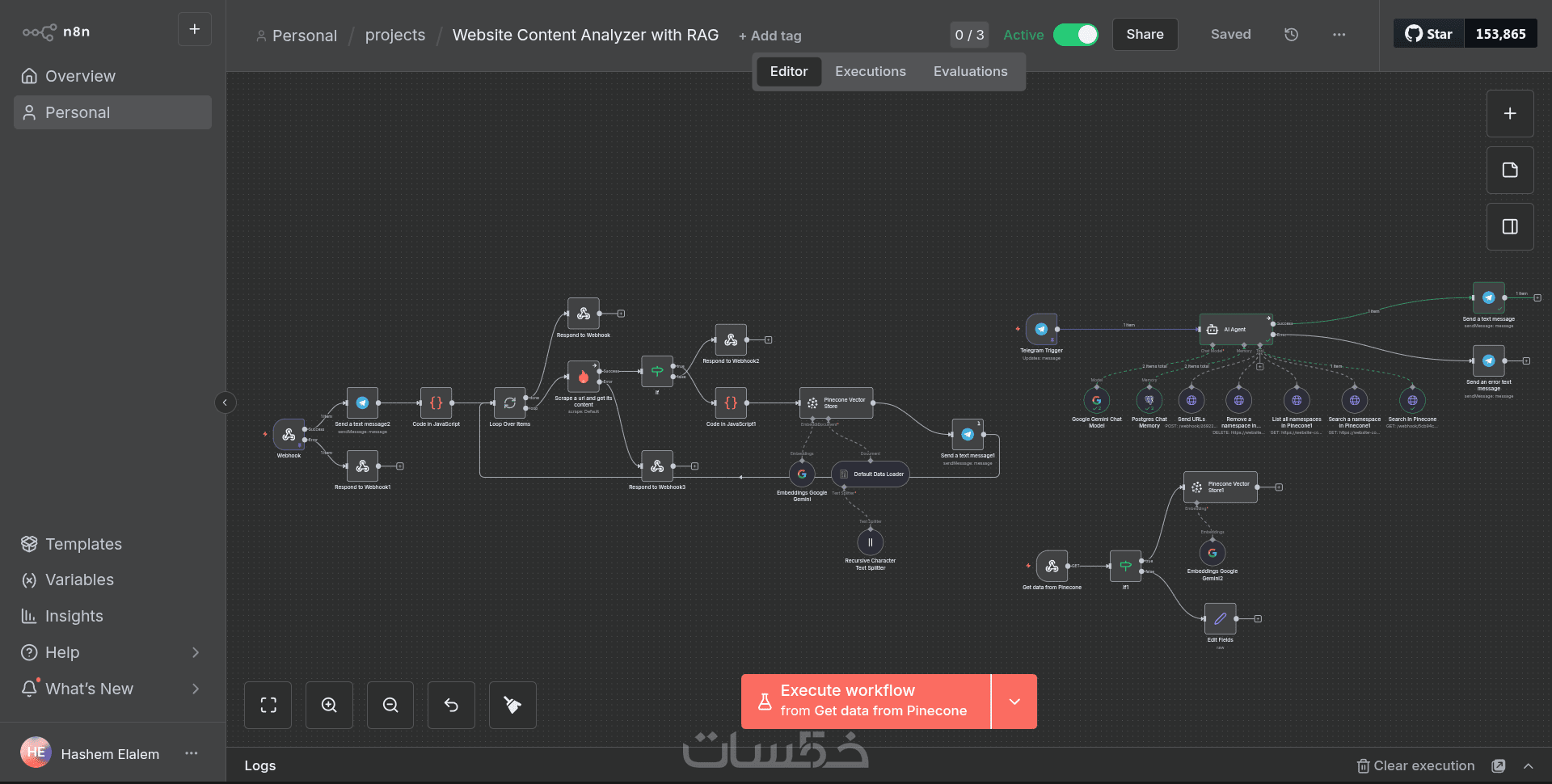Select the Loop Over Items node

click(x=509, y=403)
